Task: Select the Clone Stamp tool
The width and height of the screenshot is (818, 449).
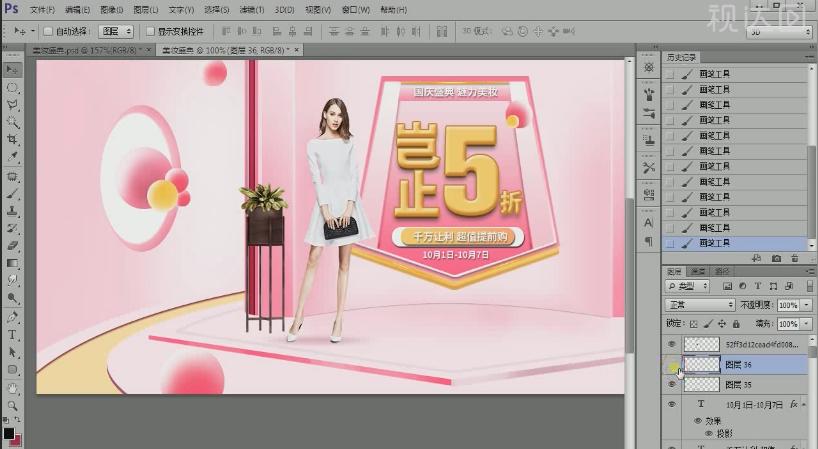Action: click(x=12, y=211)
